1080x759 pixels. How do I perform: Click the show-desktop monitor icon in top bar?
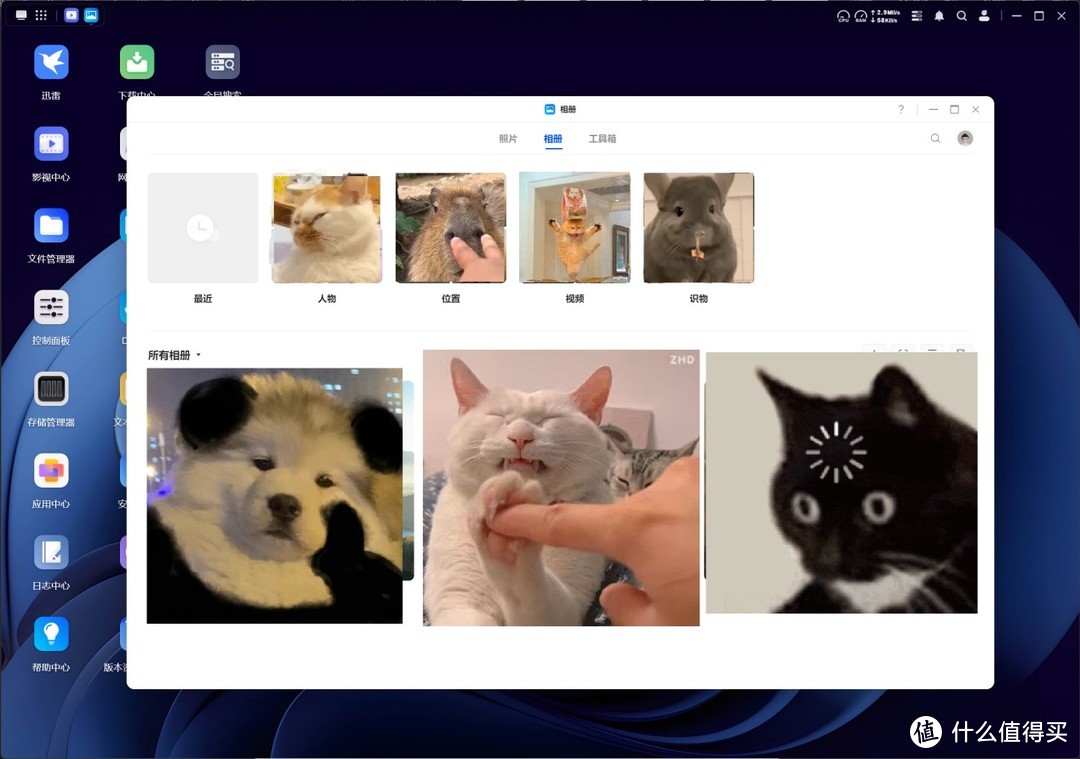[x=21, y=15]
